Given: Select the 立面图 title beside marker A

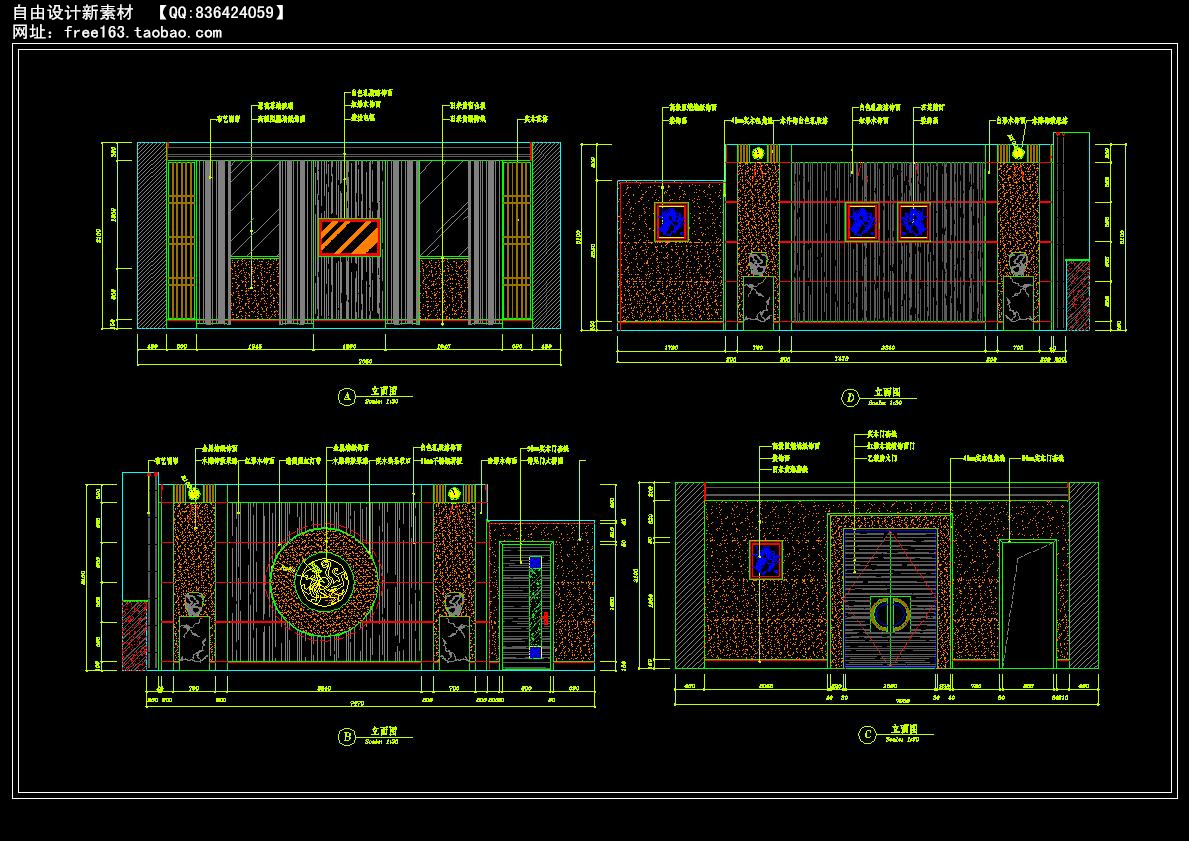Looking at the screenshot, I should (384, 391).
